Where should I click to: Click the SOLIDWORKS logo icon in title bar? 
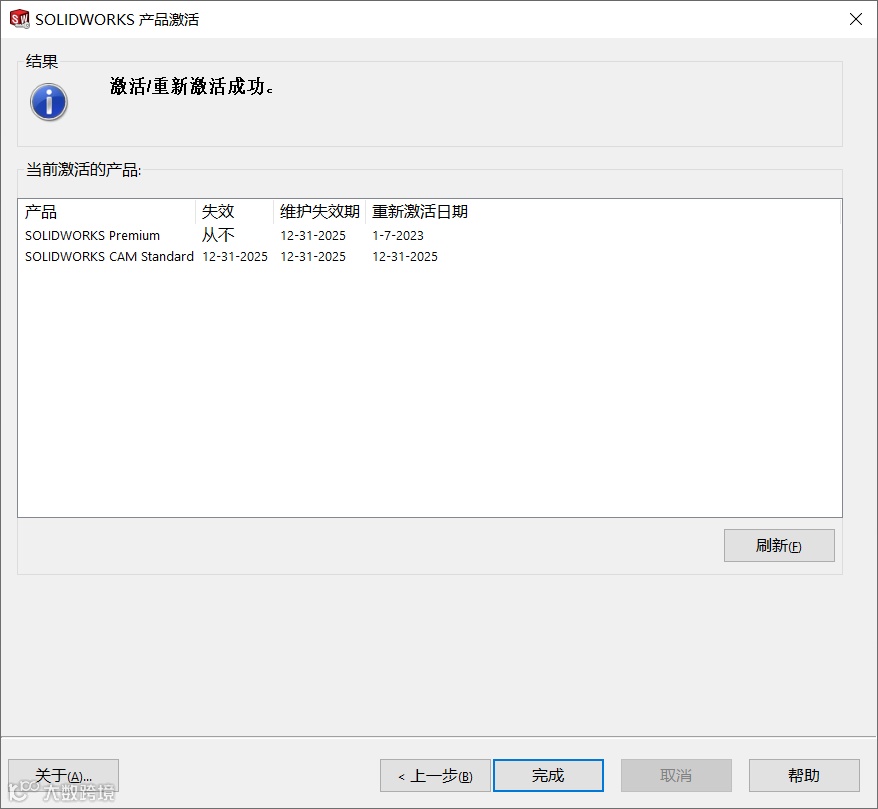(20, 19)
